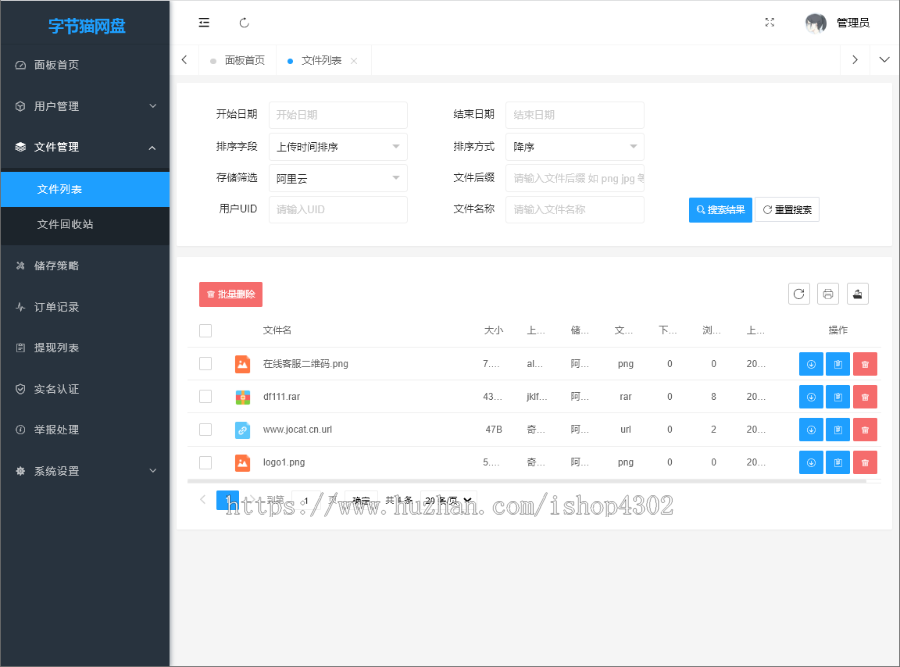Click the 结束日期 input field

pyautogui.click(x=575, y=115)
